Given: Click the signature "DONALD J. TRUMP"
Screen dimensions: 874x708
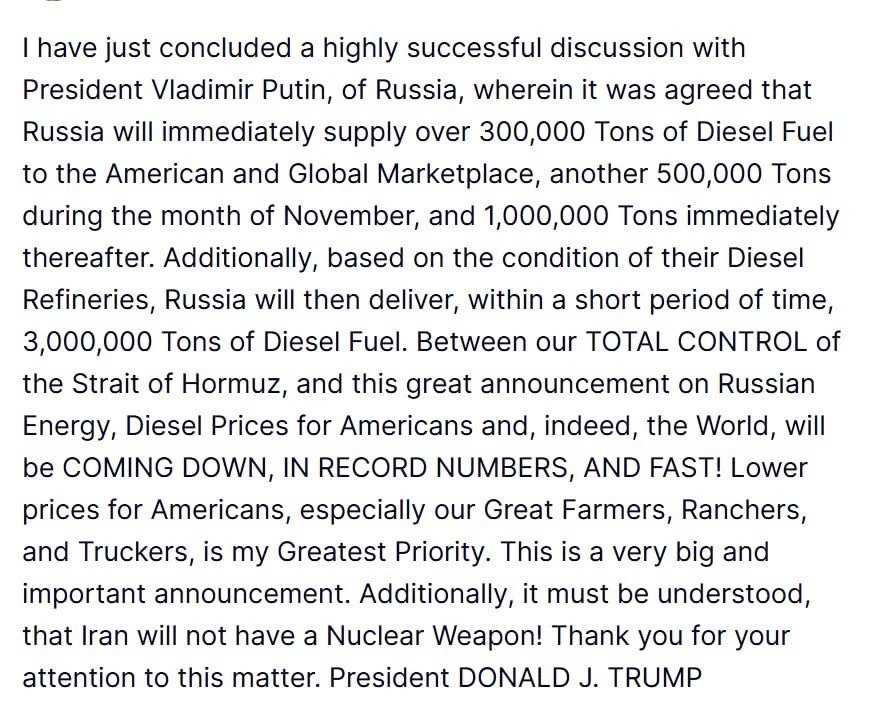Looking at the screenshot, I should [x=579, y=677].
